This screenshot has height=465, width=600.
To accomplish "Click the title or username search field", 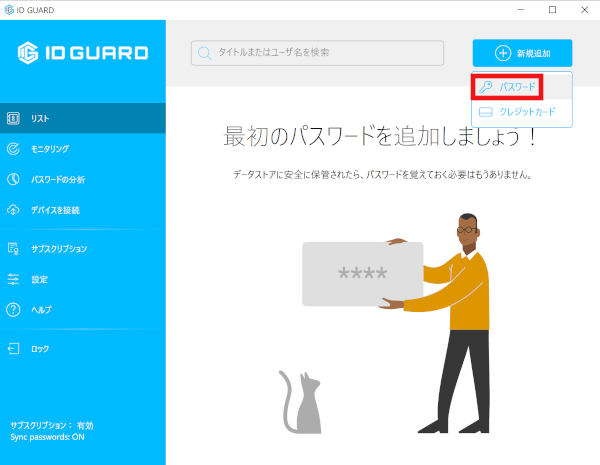I will 317,53.
